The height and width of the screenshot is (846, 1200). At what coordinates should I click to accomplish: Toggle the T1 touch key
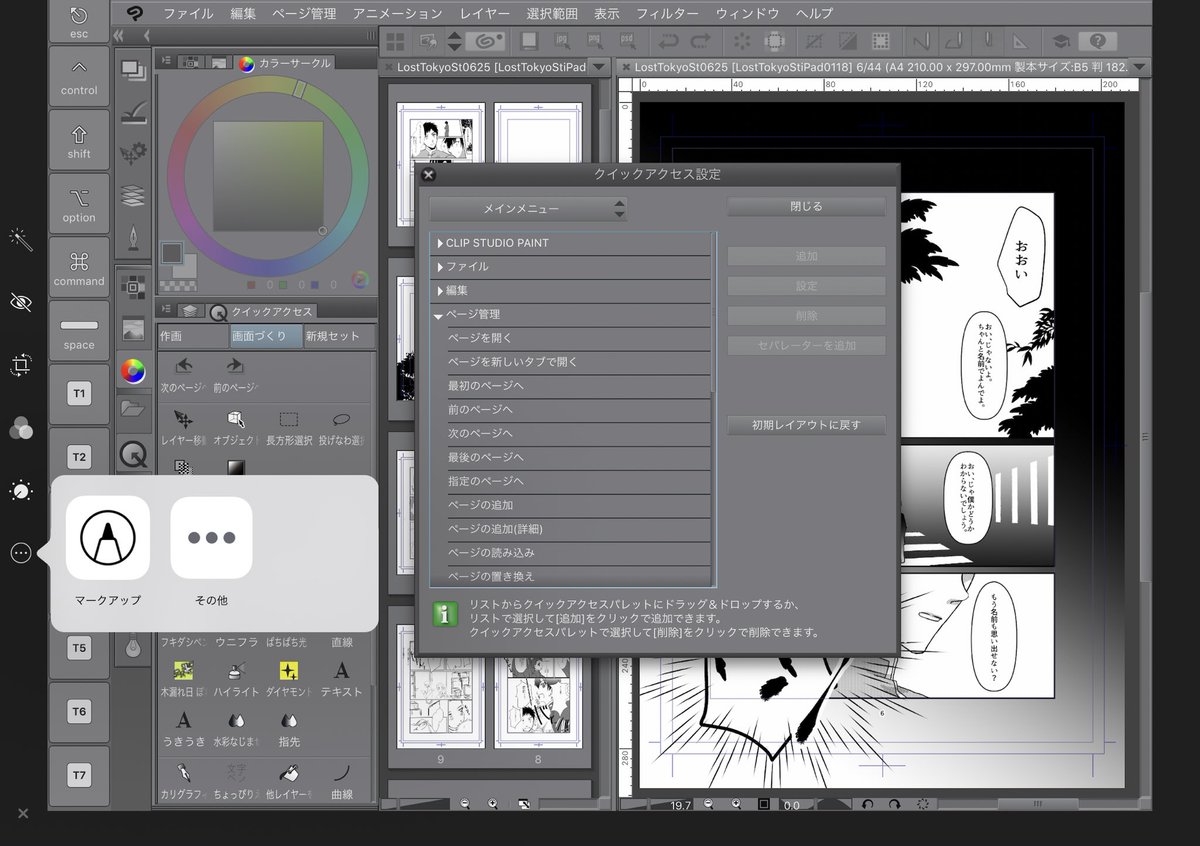79,394
